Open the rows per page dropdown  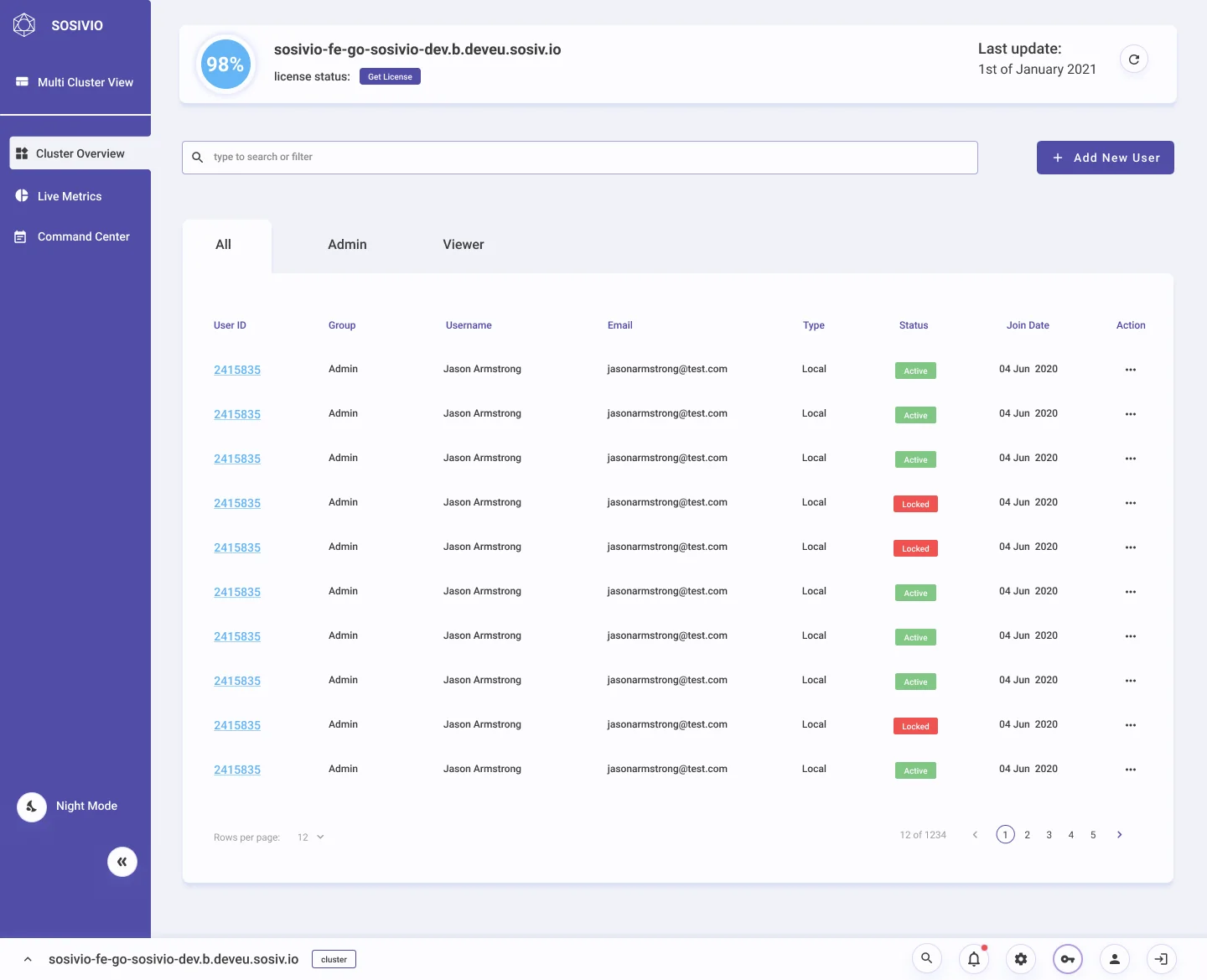[x=311, y=837]
